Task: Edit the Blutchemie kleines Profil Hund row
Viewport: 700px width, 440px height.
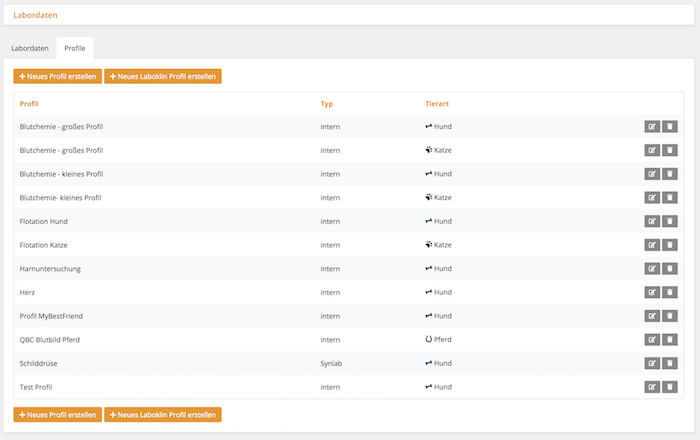Action: [x=652, y=174]
